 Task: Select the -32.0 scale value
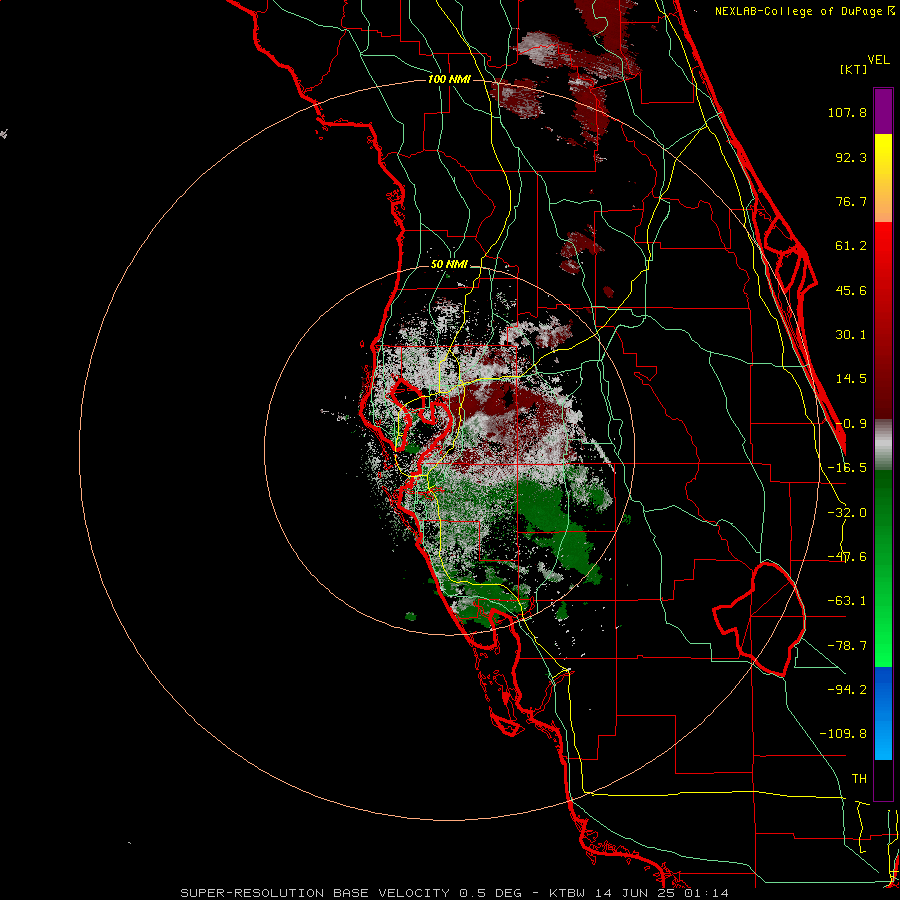[847, 513]
